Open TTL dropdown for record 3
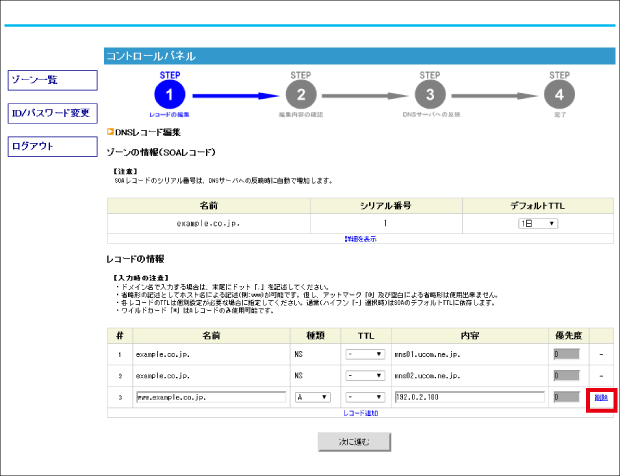The image size is (620, 476). 365,397
